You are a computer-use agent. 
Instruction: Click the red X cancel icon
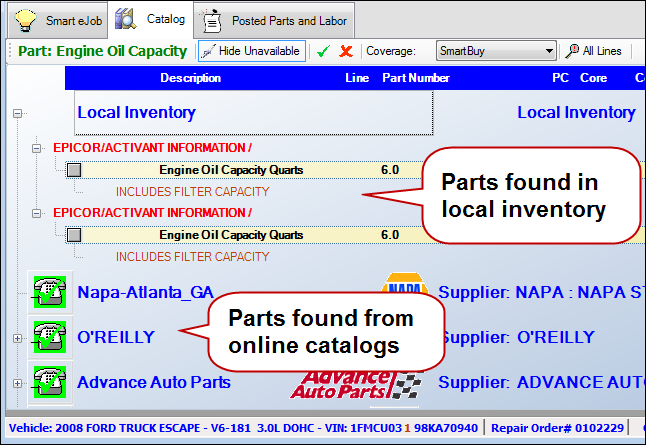(x=346, y=51)
